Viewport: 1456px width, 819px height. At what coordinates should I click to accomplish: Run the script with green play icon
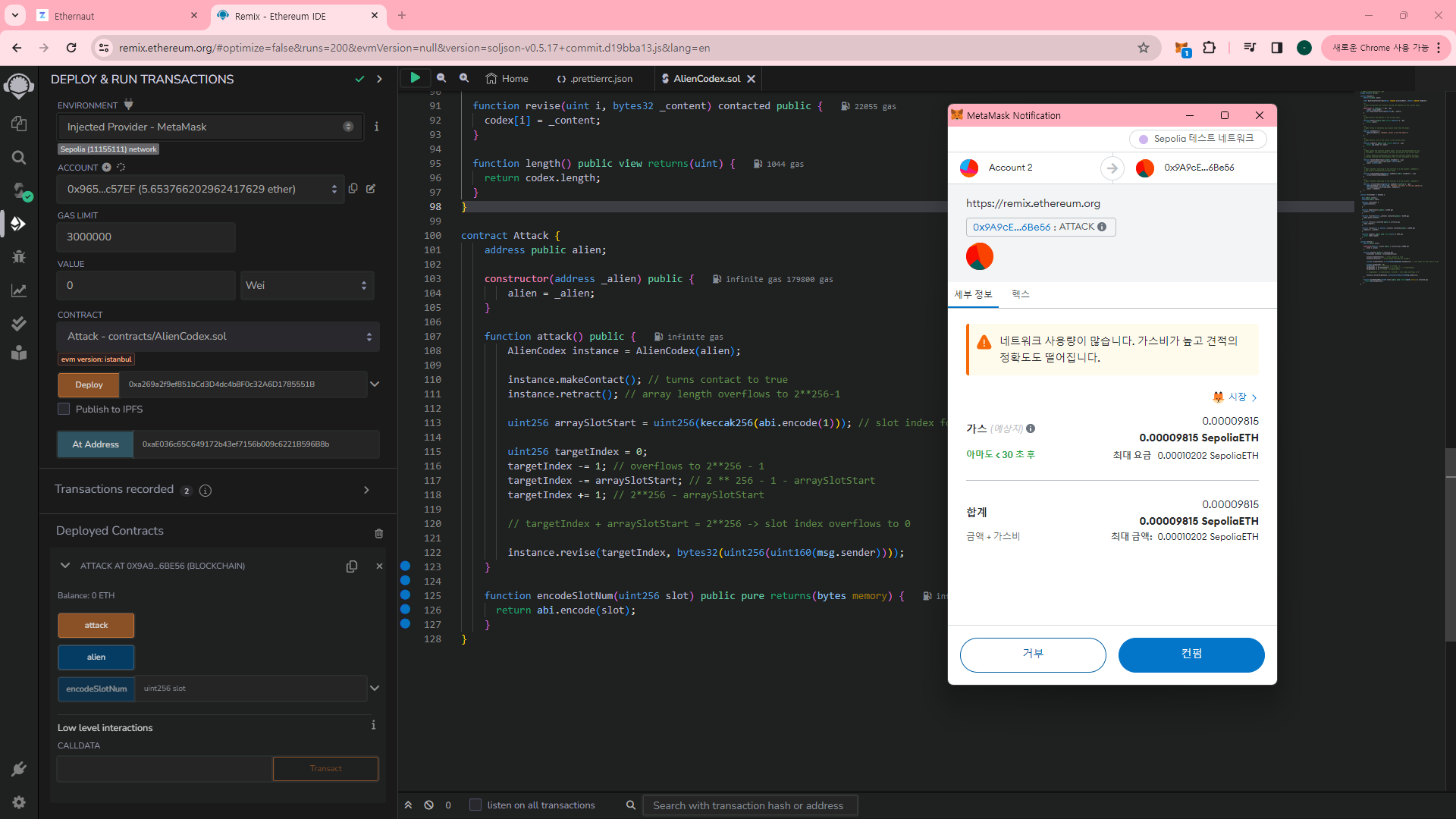(415, 77)
